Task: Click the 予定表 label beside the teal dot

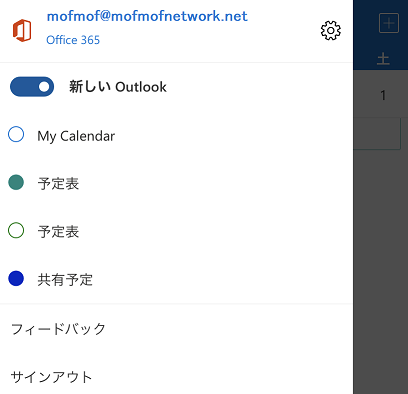Action: [58, 184]
